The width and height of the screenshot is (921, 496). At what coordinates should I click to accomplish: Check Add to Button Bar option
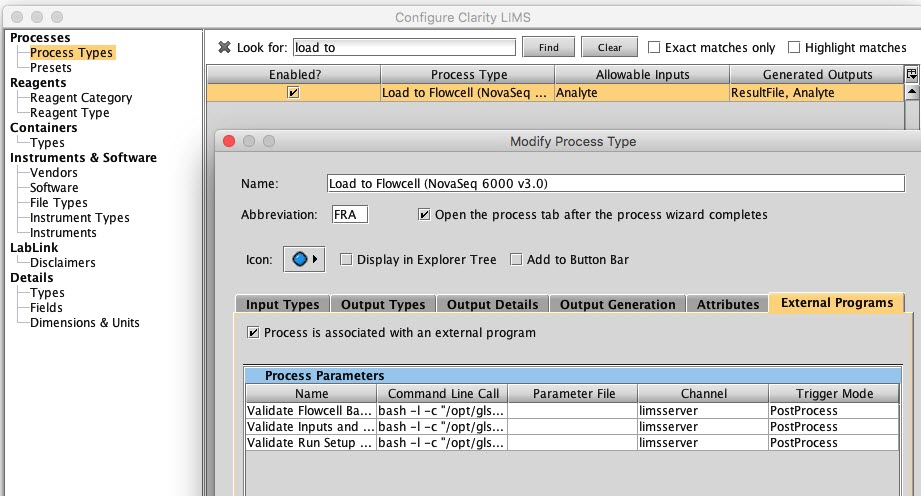pos(516,260)
